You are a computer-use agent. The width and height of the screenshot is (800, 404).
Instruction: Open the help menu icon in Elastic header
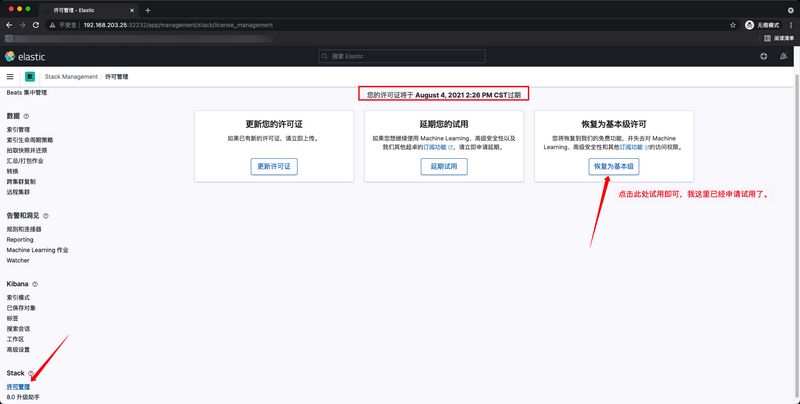pos(763,57)
